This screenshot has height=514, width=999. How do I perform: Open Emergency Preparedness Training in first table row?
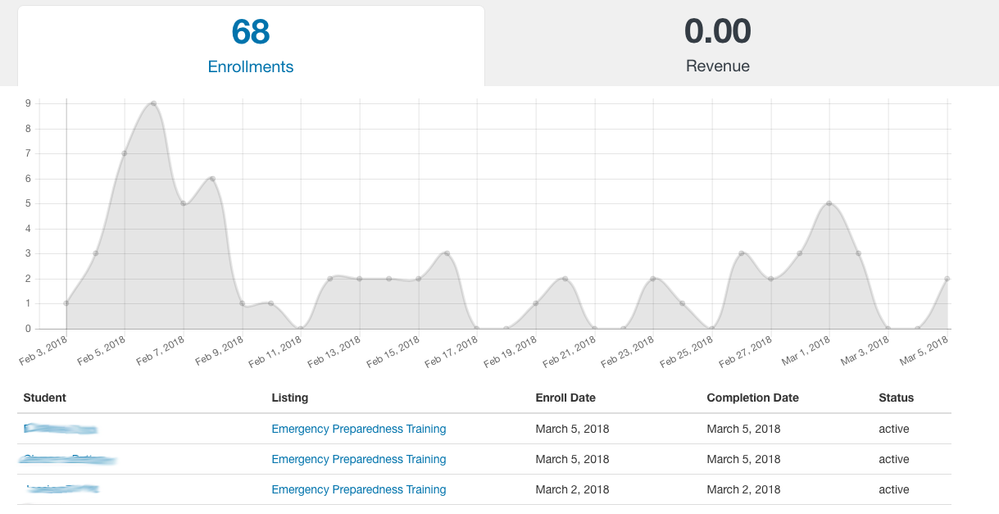pos(358,429)
